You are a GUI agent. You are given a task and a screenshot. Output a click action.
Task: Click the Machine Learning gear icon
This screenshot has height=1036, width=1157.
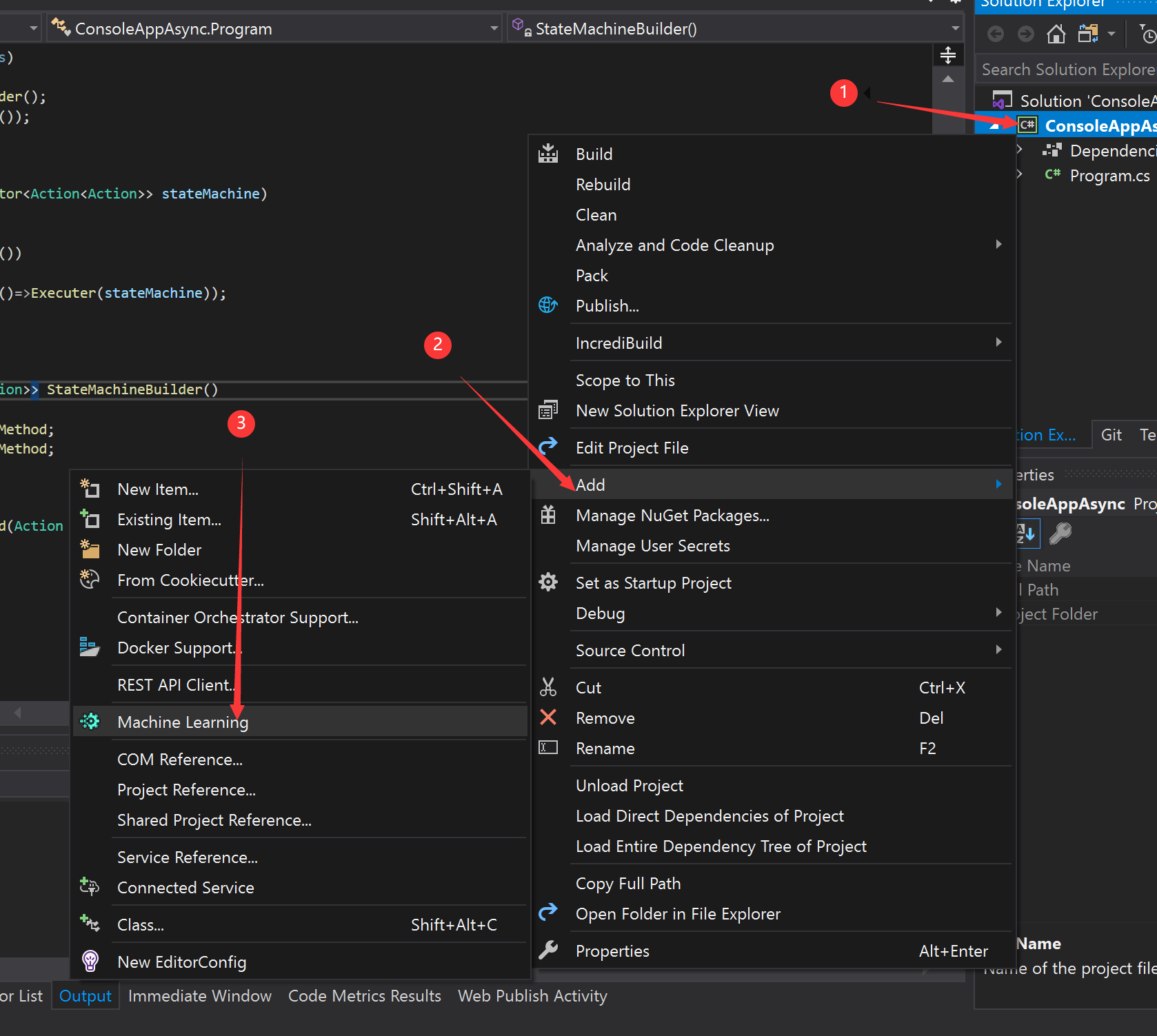(90, 722)
